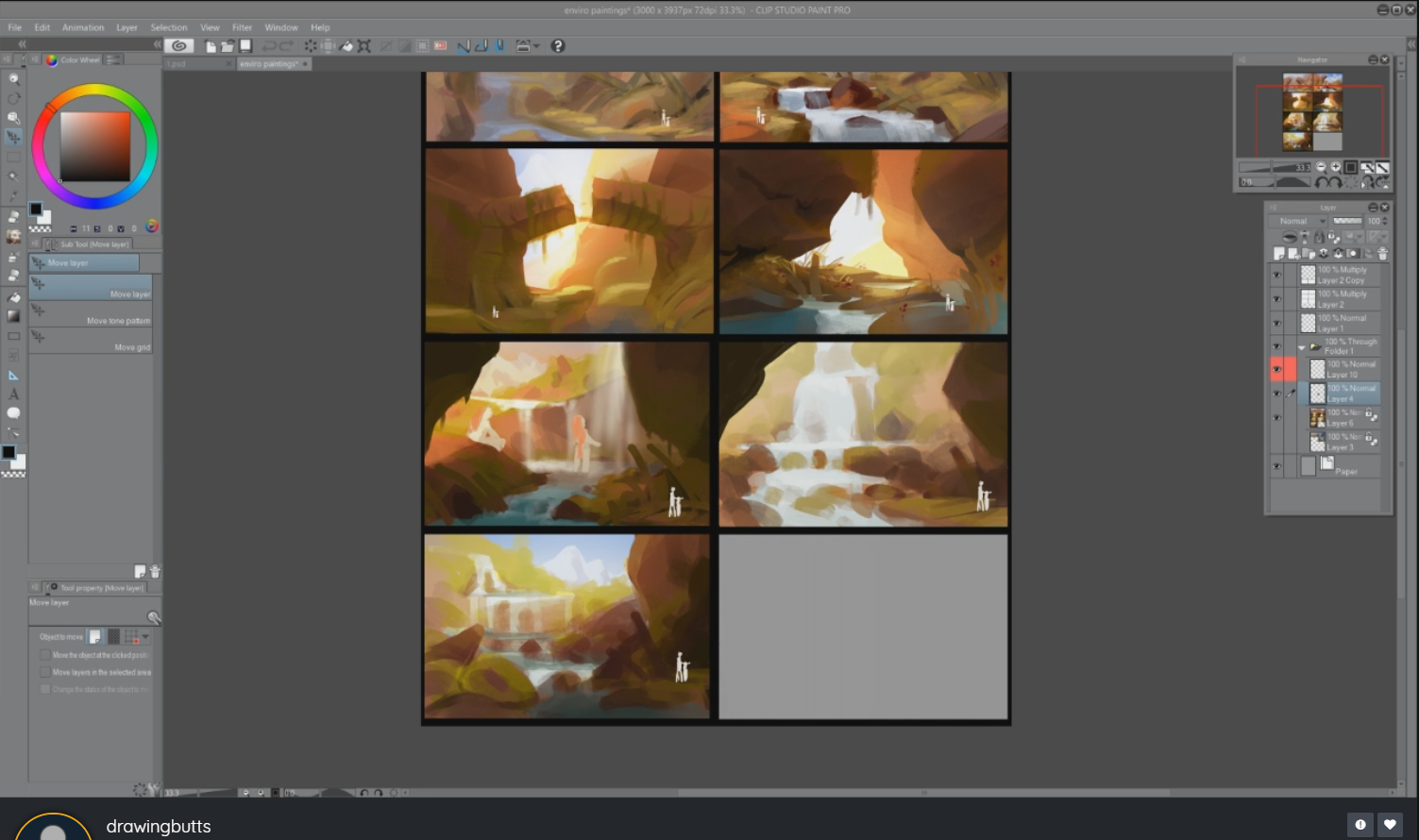Screen dimensions: 1419x840
Task: Open the Objects to move dropdown arrow
Action: pyautogui.click(x=145, y=637)
